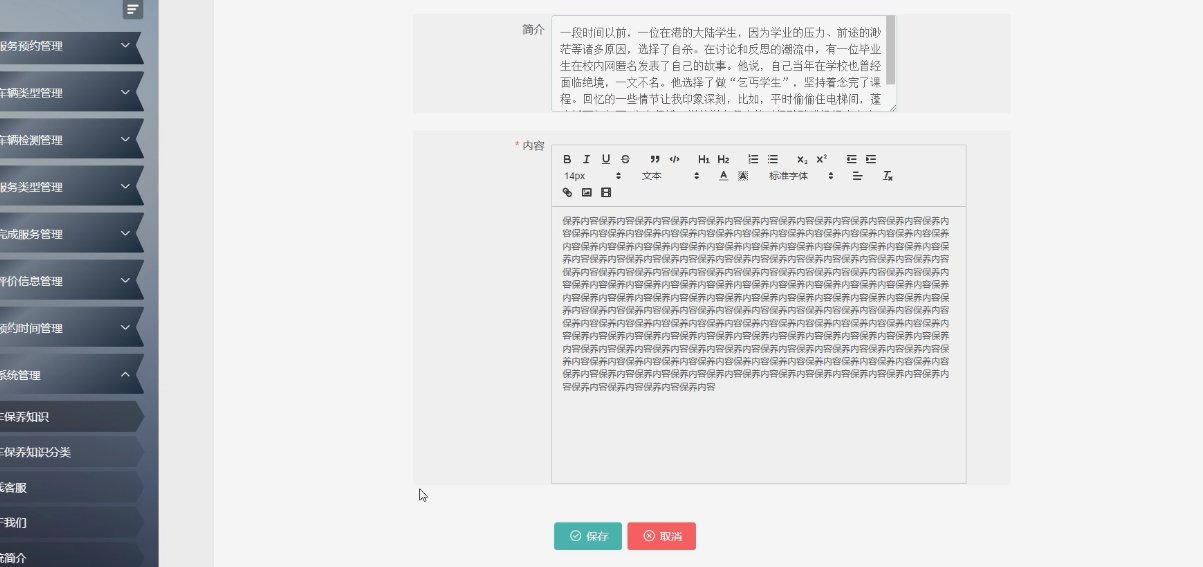
Task: Open the 保养知识分类 submenu item
Action: pyautogui.click(x=70, y=452)
